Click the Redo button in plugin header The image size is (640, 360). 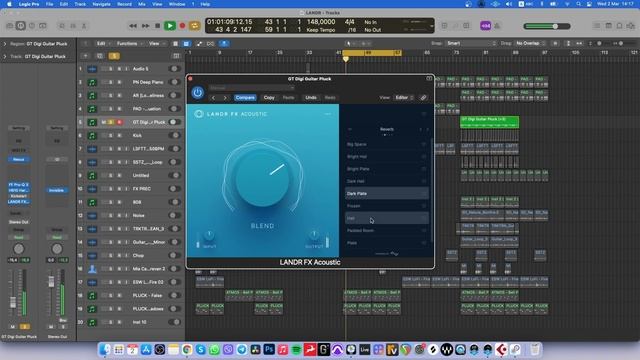coord(330,98)
